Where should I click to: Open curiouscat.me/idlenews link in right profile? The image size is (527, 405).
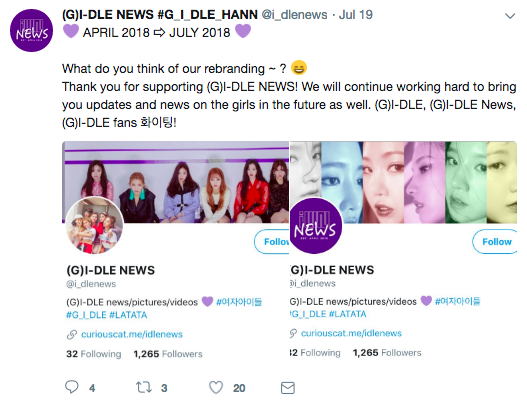351,333
